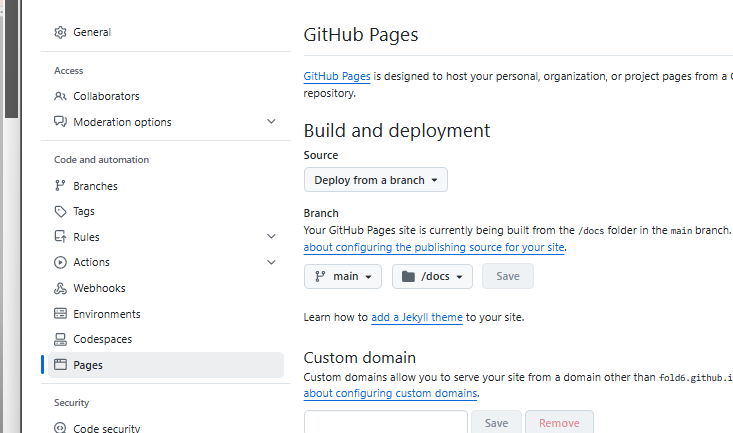The height and width of the screenshot is (433, 733).
Task: Open the Deploy from a branch dropdown
Action: click(376, 180)
